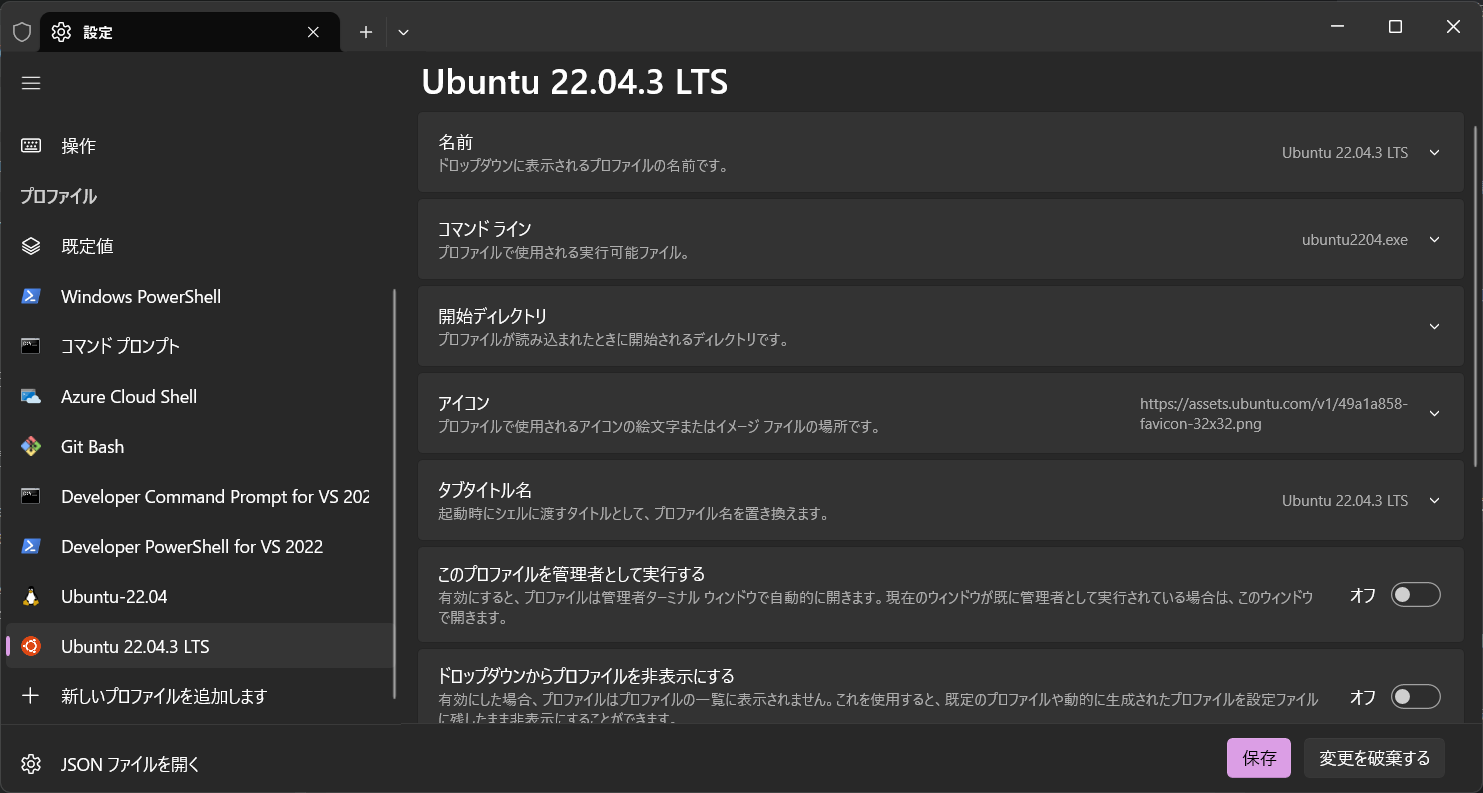The image size is (1483, 793).
Task: Click the penguin icon for Ubuntu-22.04
Action: (x=31, y=596)
